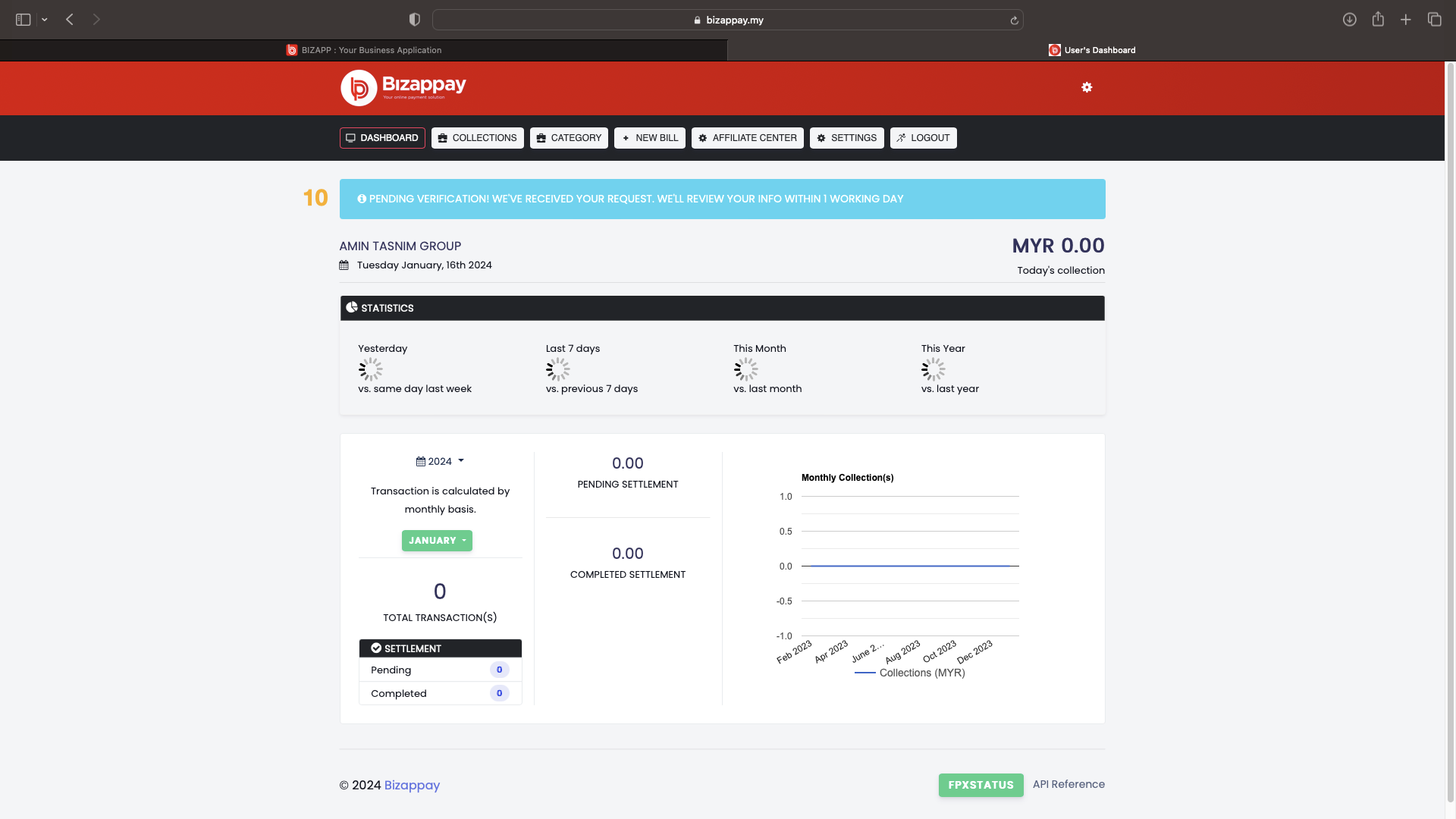This screenshot has width=1456, height=819.
Task: Click the bizappay.my address bar
Action: point(728,20)
